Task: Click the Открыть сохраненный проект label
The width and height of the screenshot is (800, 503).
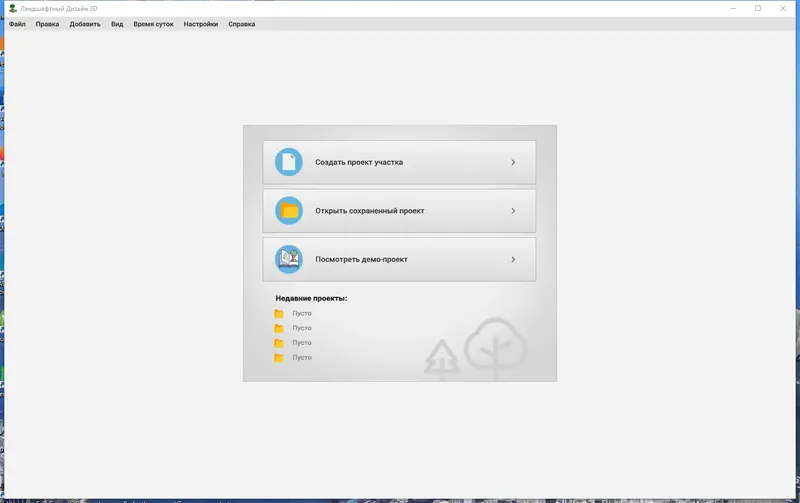Action: tap(369, 211)
